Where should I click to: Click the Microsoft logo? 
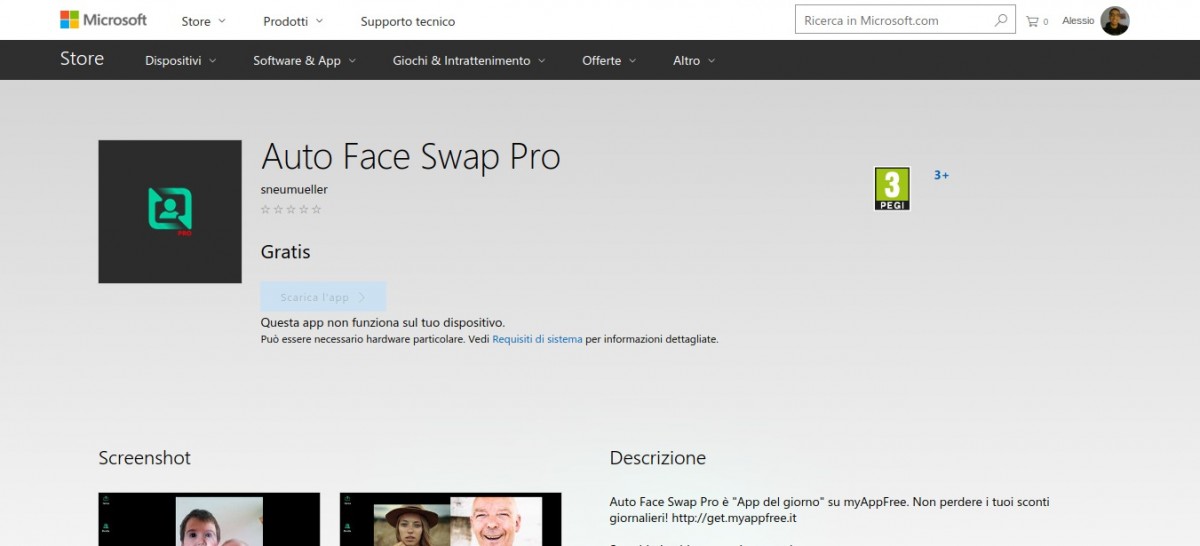pyautogui.click(x=103, y=20)
